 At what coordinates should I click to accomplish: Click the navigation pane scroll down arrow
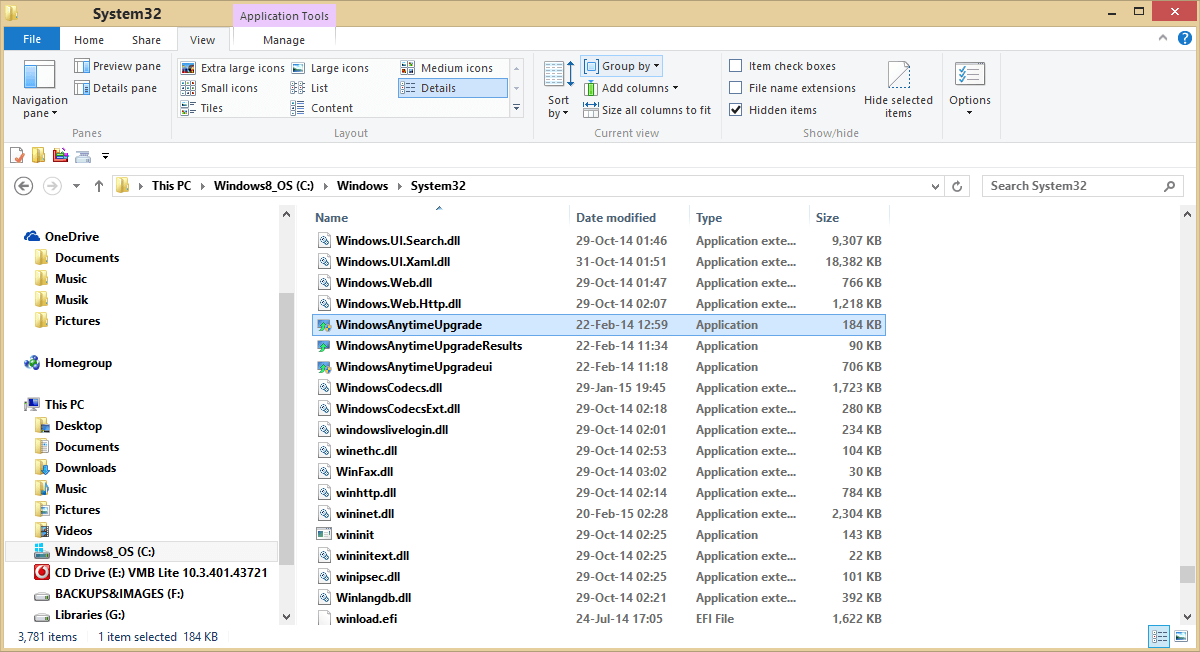(x=287, y=616)
